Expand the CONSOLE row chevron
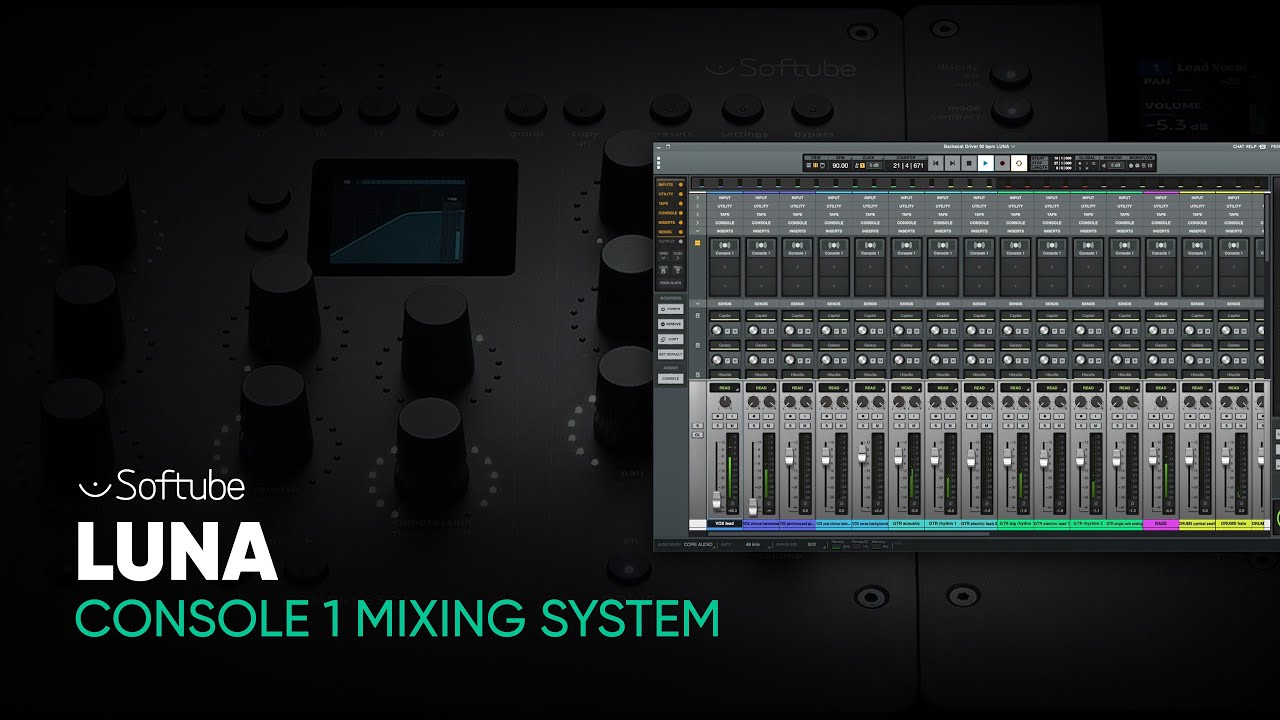 point(697,223)
